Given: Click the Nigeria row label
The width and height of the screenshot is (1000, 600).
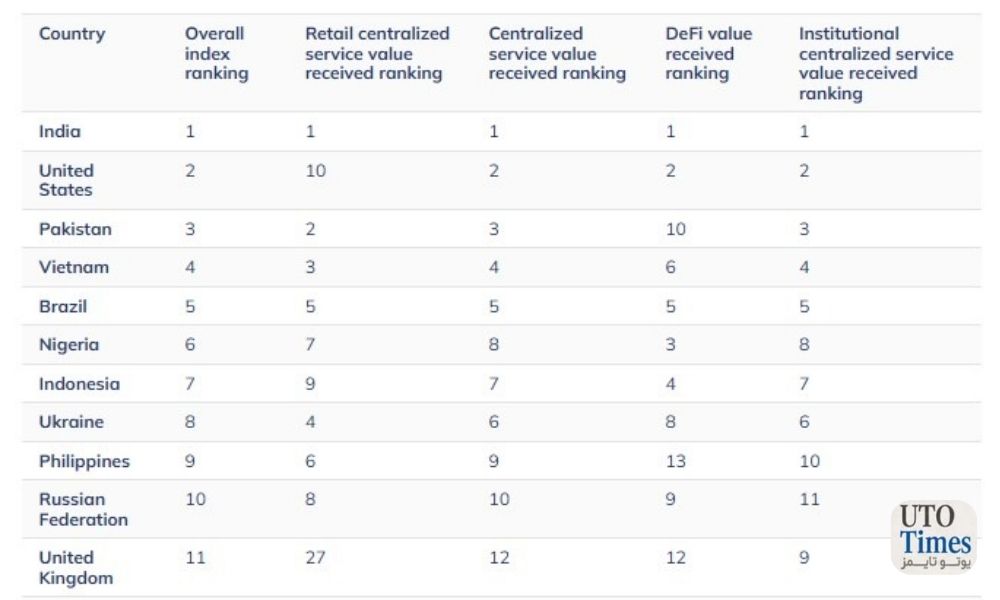Looking at the screenshot, I should pyautogui.click(x=69, y=345).
